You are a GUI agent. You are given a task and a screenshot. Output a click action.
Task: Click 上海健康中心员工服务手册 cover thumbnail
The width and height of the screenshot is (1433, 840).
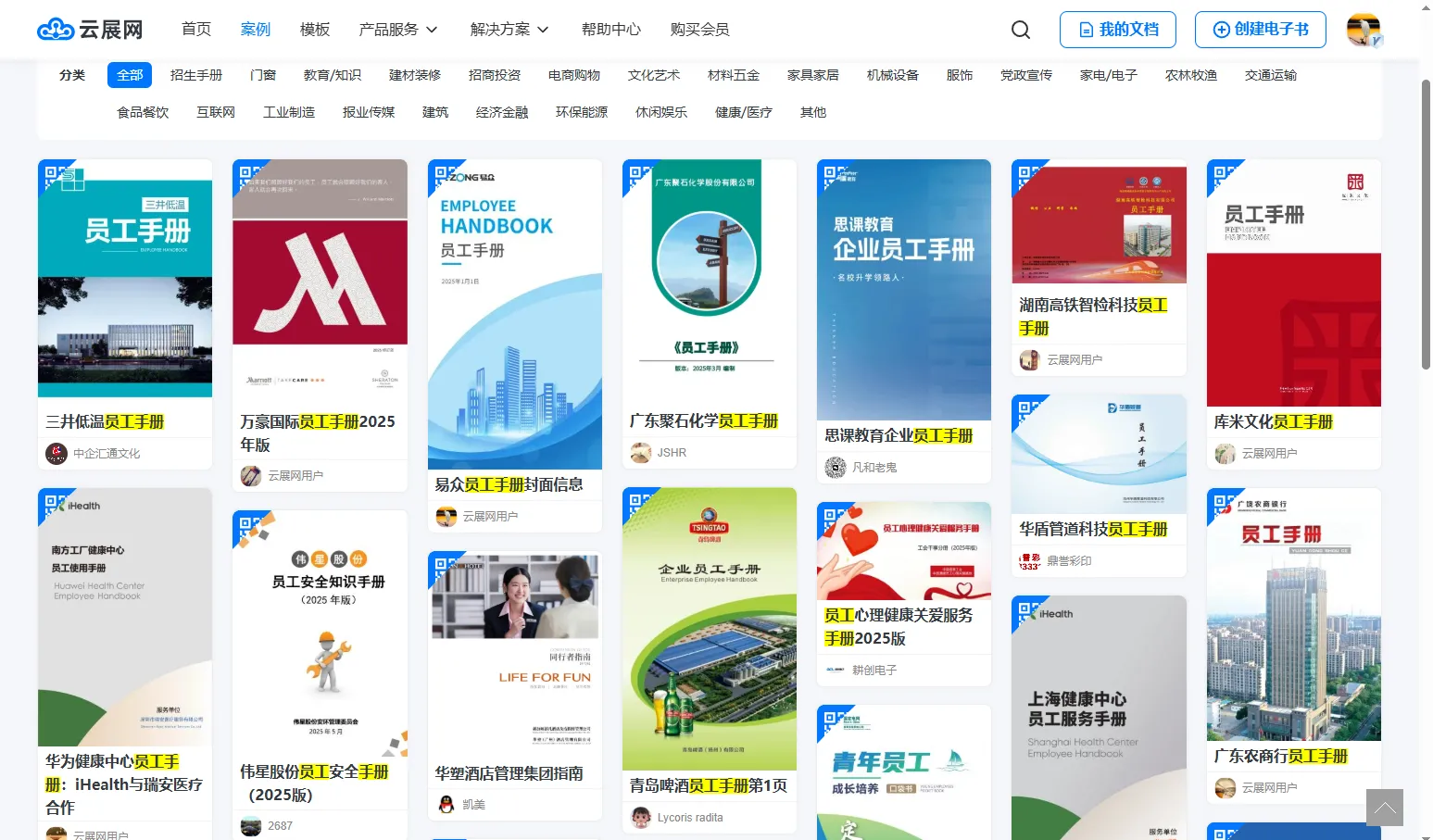[x=1099, y=718]
